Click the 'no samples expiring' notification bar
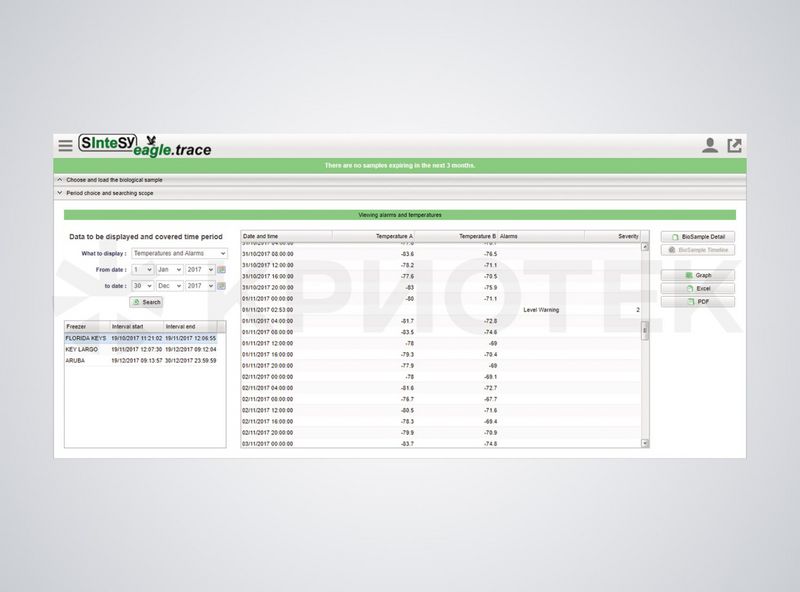The height and width of the screenshot is (592, 800). 400,165
